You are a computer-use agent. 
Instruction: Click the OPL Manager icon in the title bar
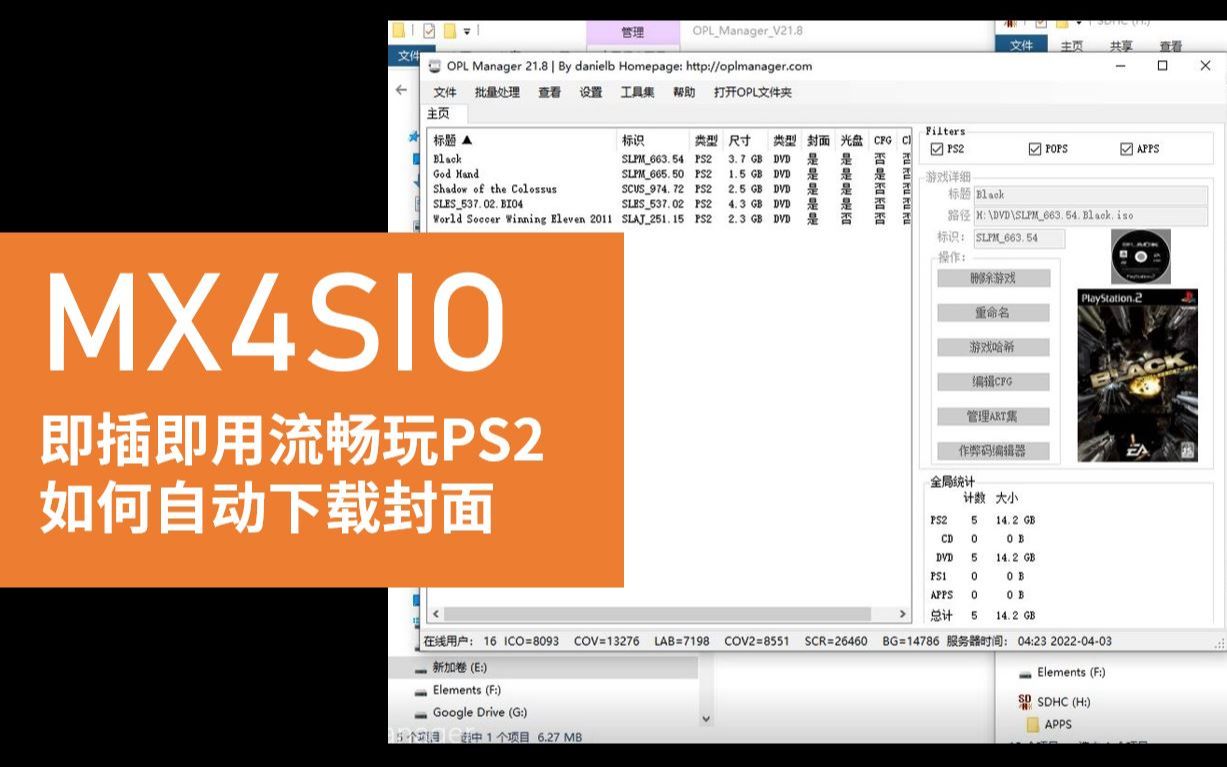click(x=433, y=66)
